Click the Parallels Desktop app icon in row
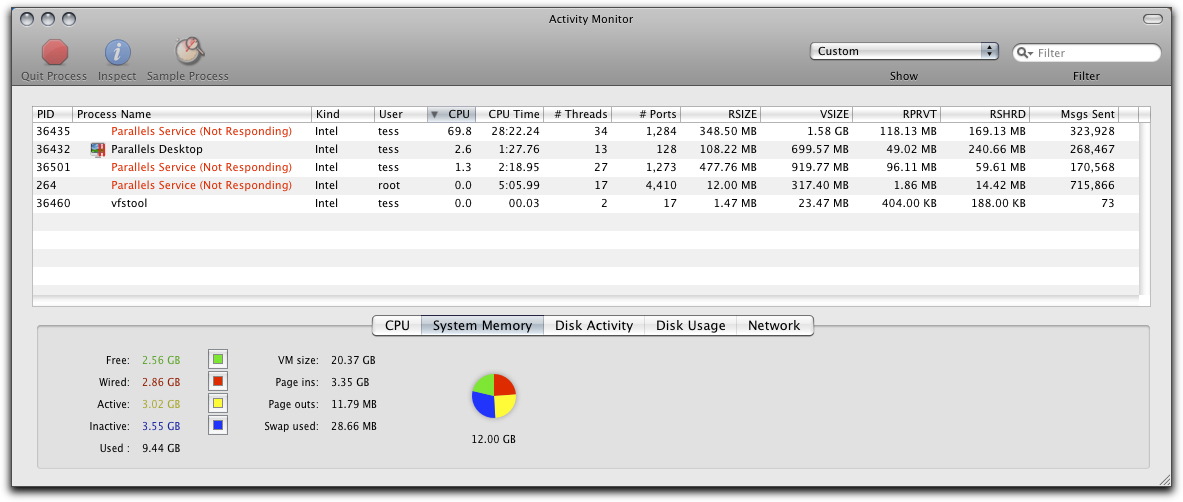Image resolution: width=1183 pixels, height=502 pixels. (97, 149)
